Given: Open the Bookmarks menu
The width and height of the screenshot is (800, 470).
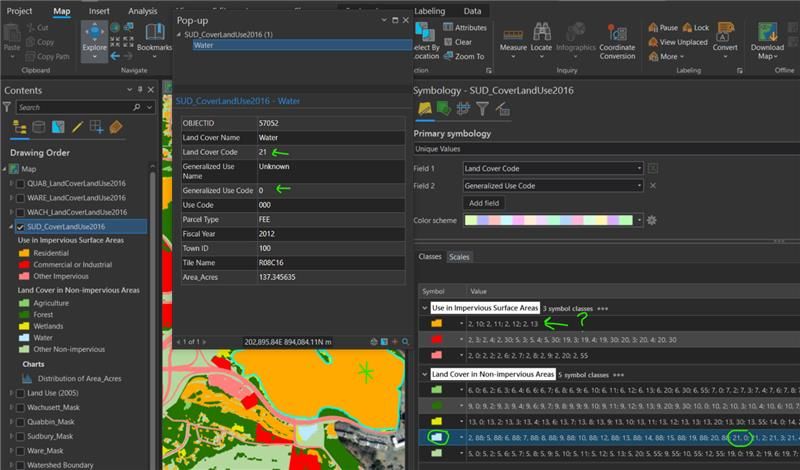Looking at the screenshot, I should 155,39.
